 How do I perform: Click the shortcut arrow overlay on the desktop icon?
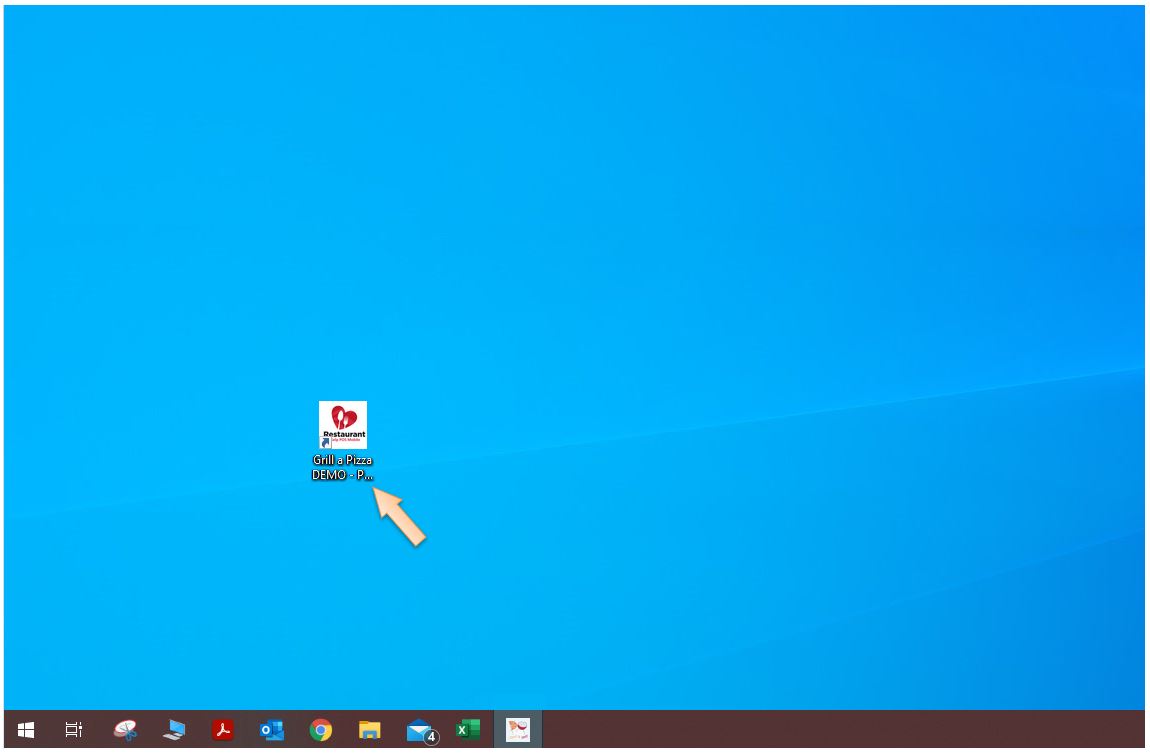click(x=325, y=443)
